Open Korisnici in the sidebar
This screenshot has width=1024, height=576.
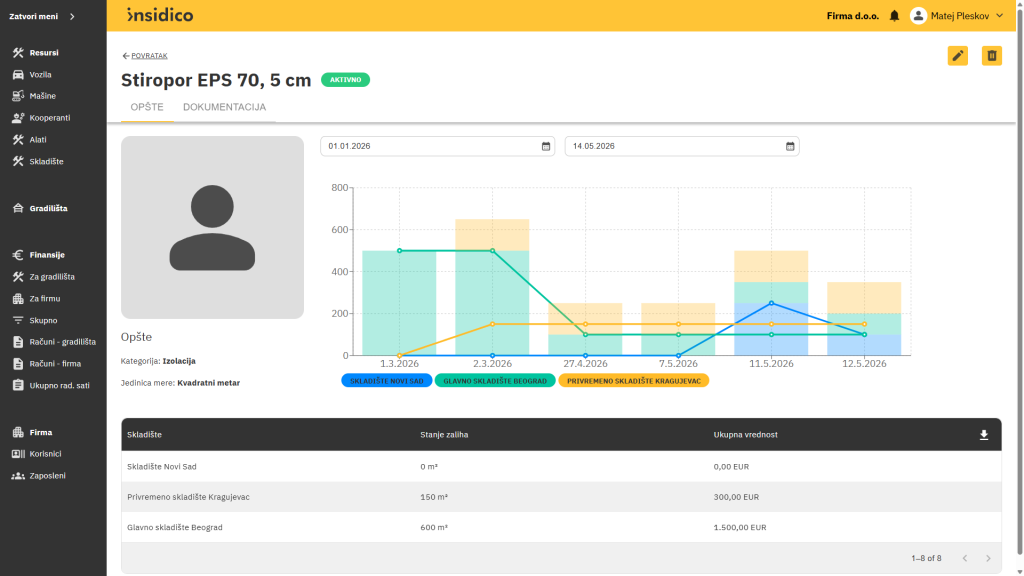45,454
